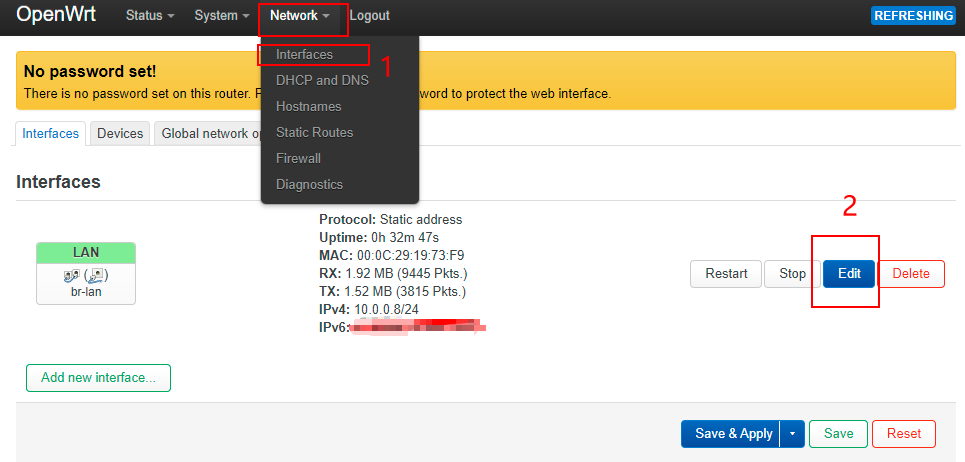Select Diagnostics in the Network menu

tap(309, 185)
